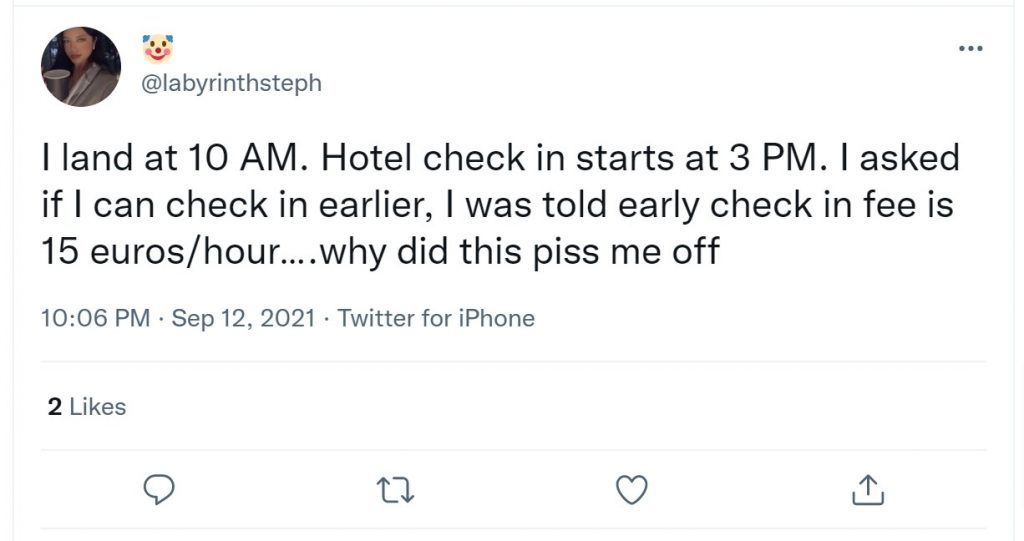The height and width of the screenshot is (541, 1024).
Task: View who liked via 2 Likes
Action: click(87, 407)
